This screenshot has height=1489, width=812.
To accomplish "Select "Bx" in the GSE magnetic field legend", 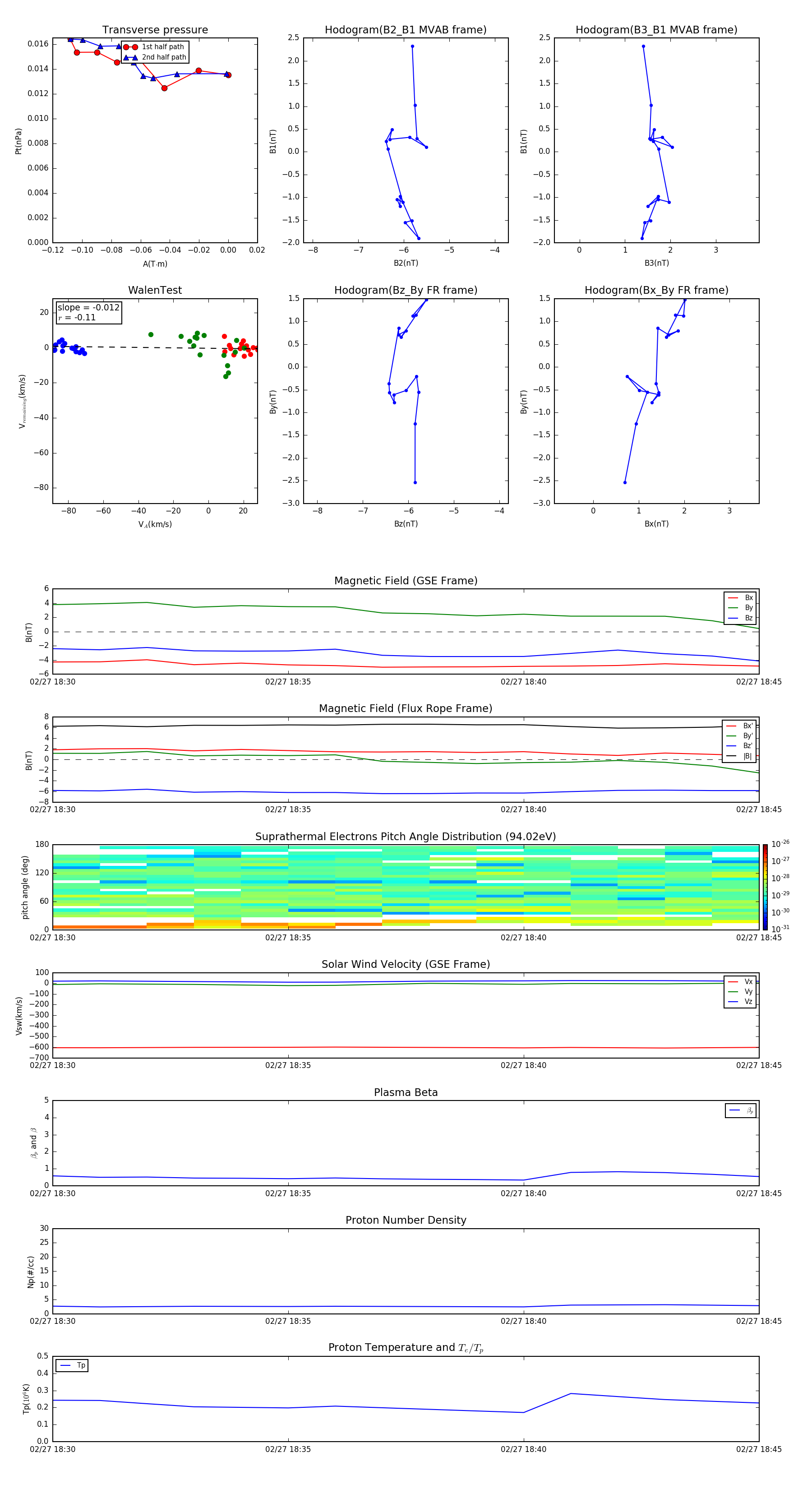I will click(740, 598).
